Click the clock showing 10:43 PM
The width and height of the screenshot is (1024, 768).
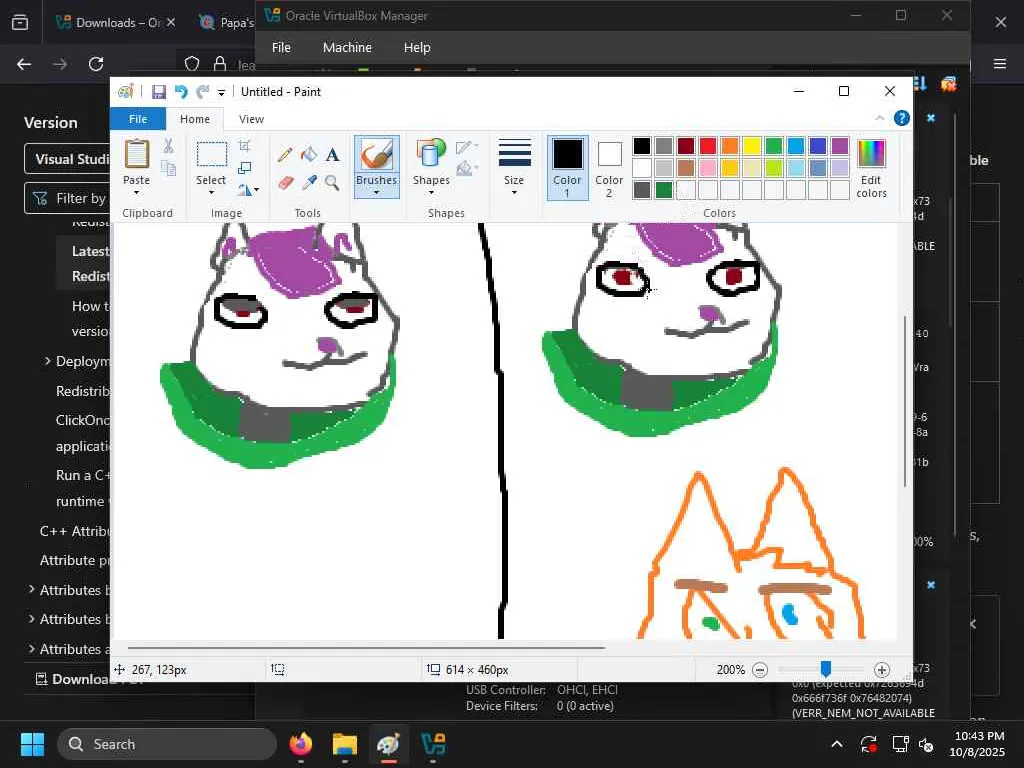coord(979,736)
